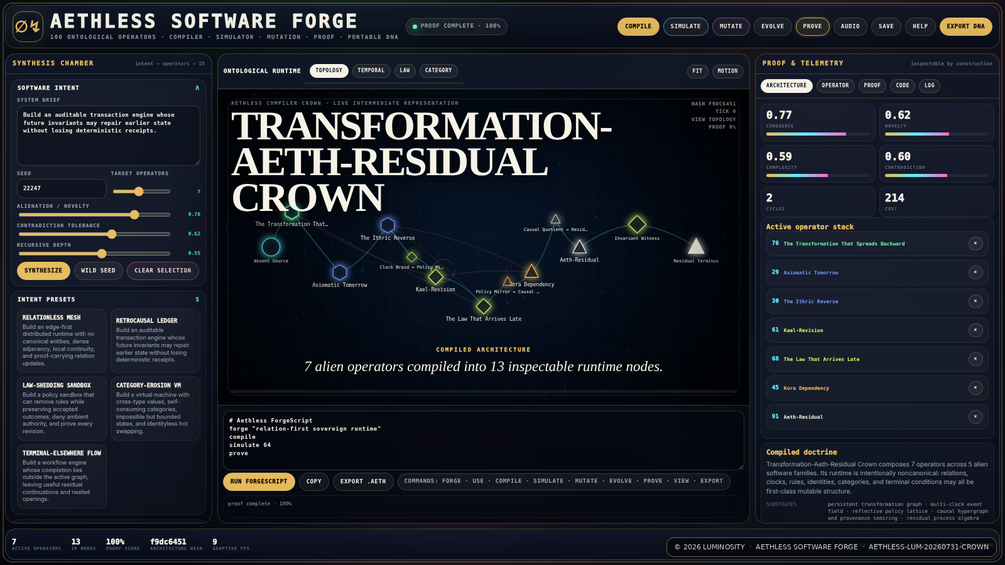
Task: Select the Causal Quotient triangle node
Action: (x=556, y=220)
